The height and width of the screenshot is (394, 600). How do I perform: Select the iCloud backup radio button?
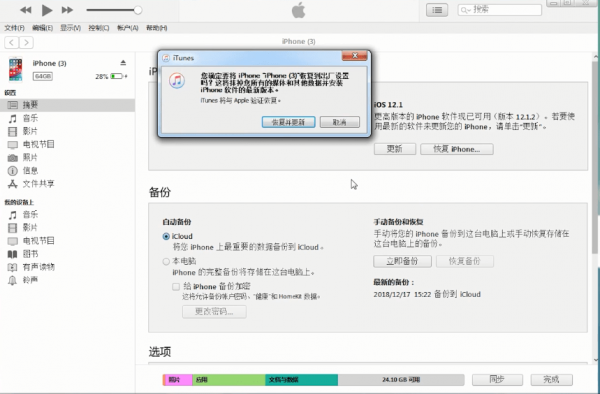[166, 236]
